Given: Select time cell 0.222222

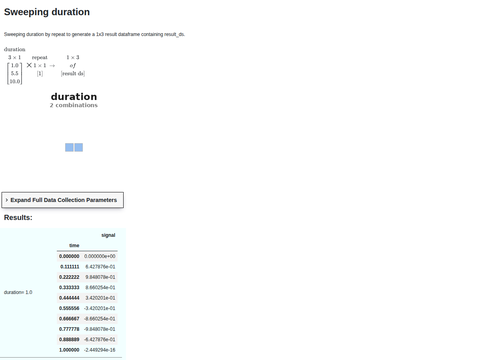Looking at the screenshot, I should click(x=69, y=277).
